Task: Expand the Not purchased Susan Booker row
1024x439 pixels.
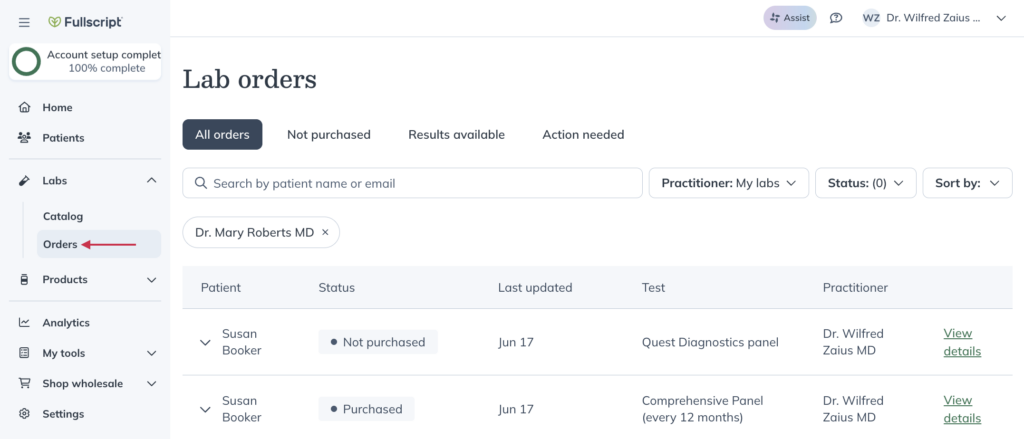Action: (x=205, y=342)
